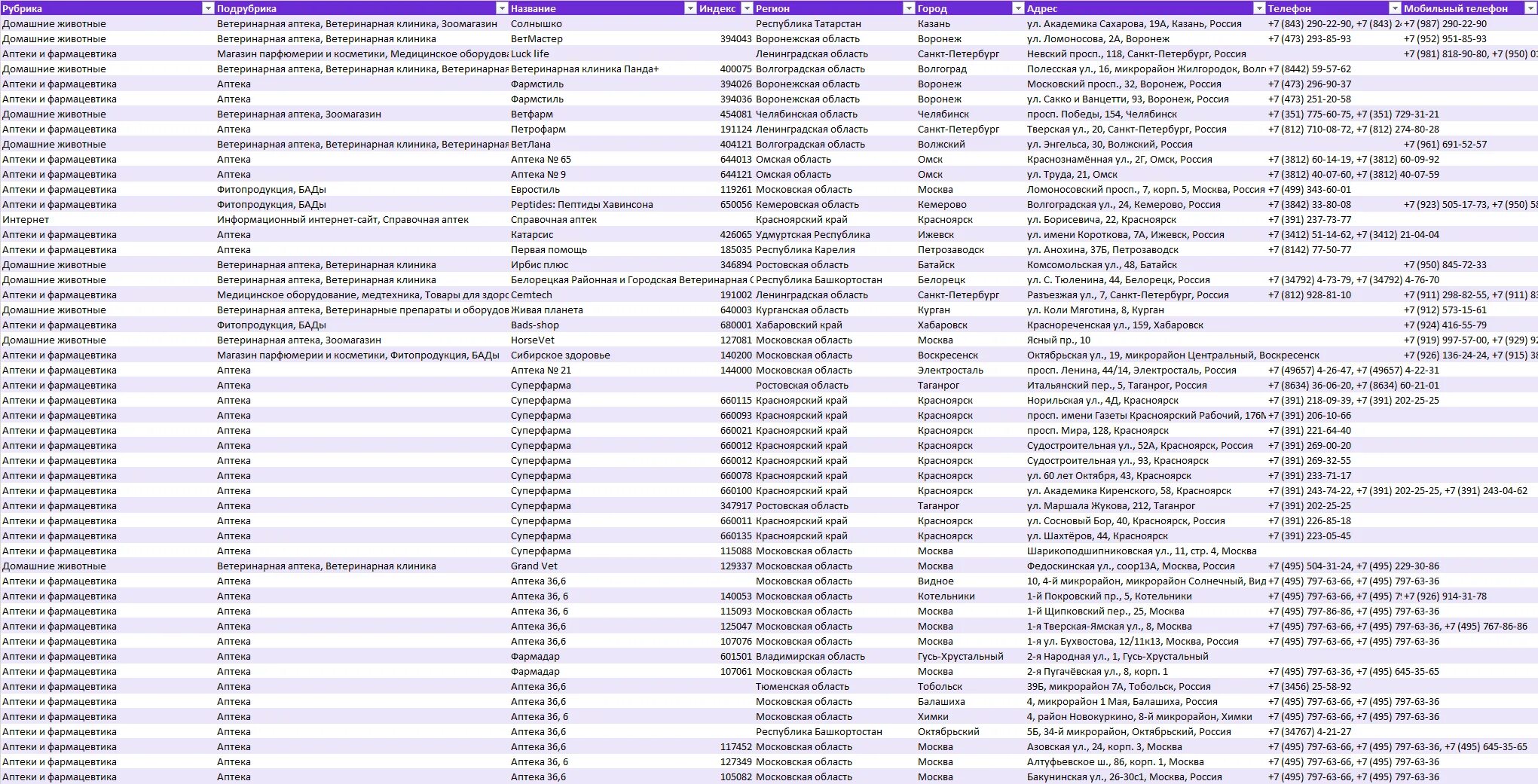Screen dimensions: 1538x784
Task: Click the Химки city cell
Action: click(x=970, y=716)
